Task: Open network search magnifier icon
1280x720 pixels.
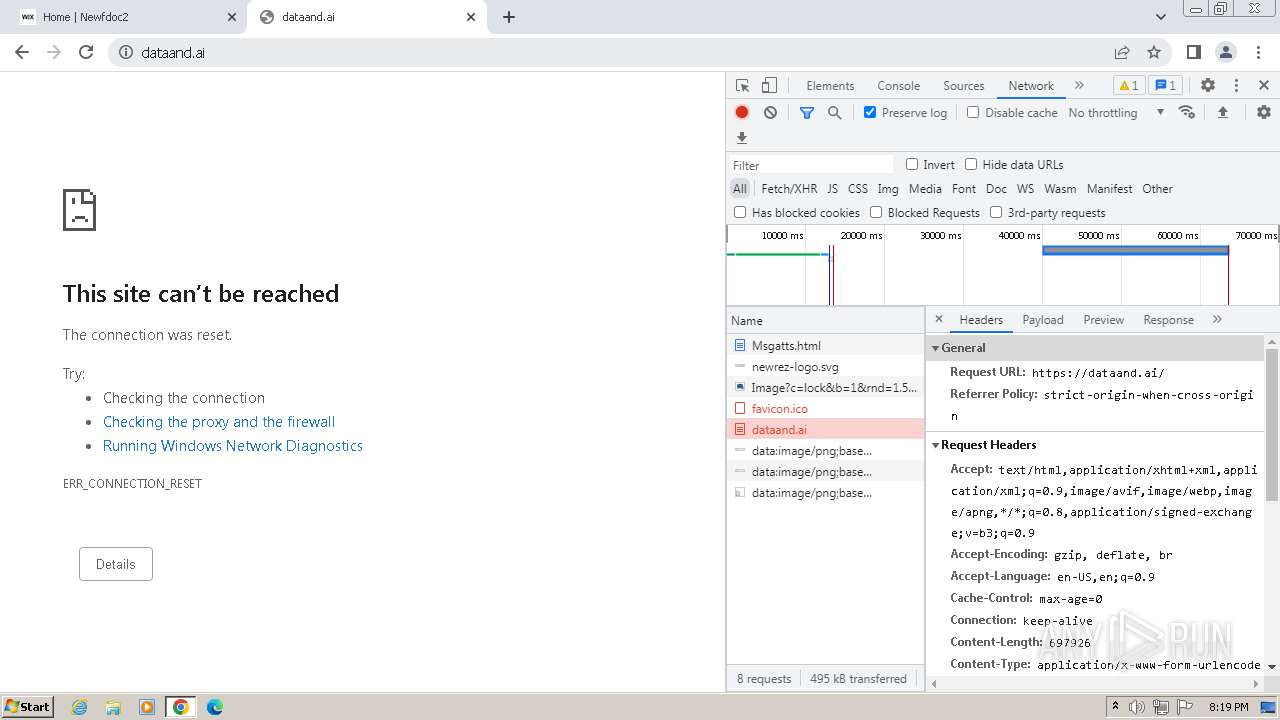Action: (835, 112)
